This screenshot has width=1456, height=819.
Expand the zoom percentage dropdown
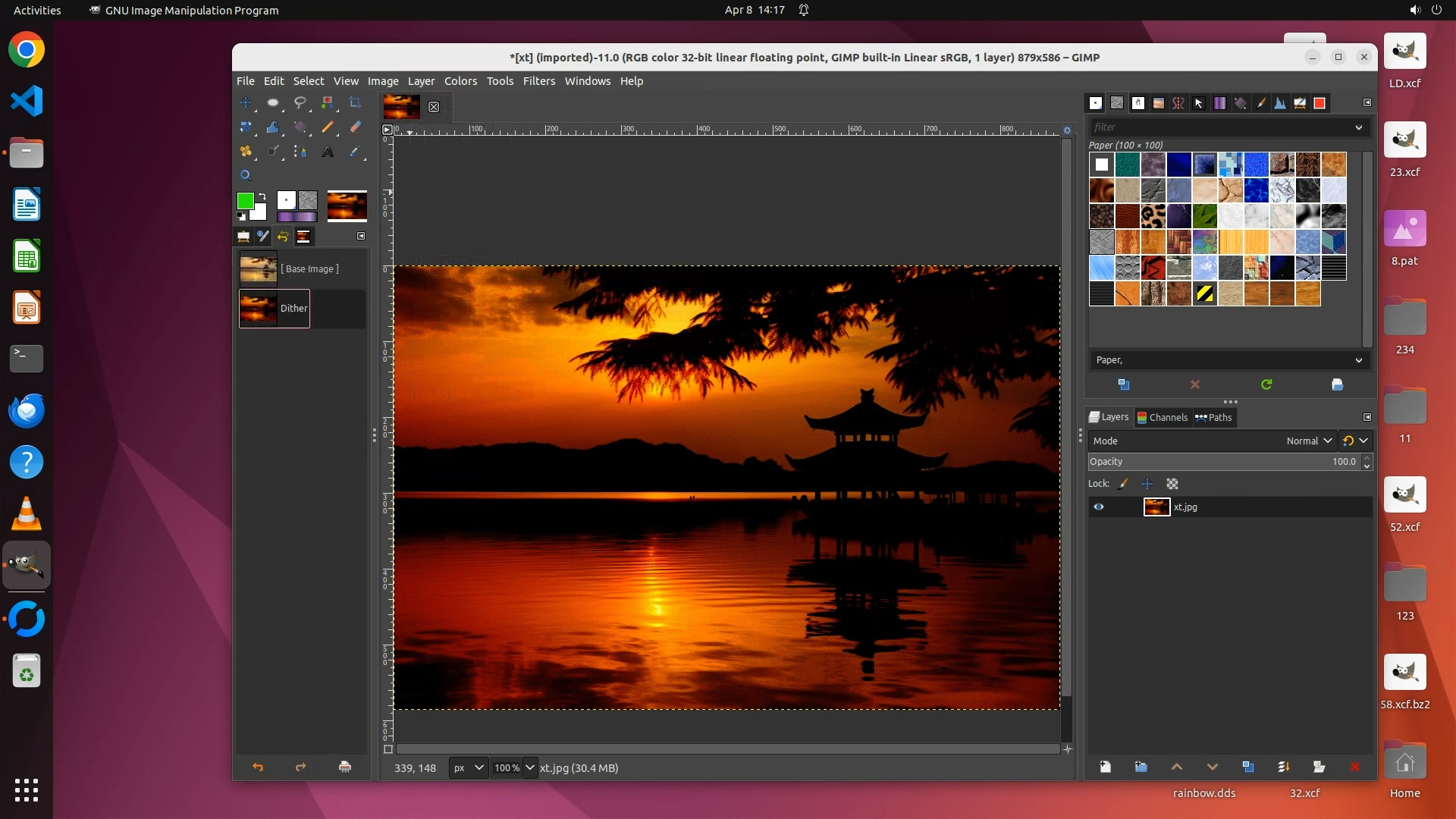point(530,767)
